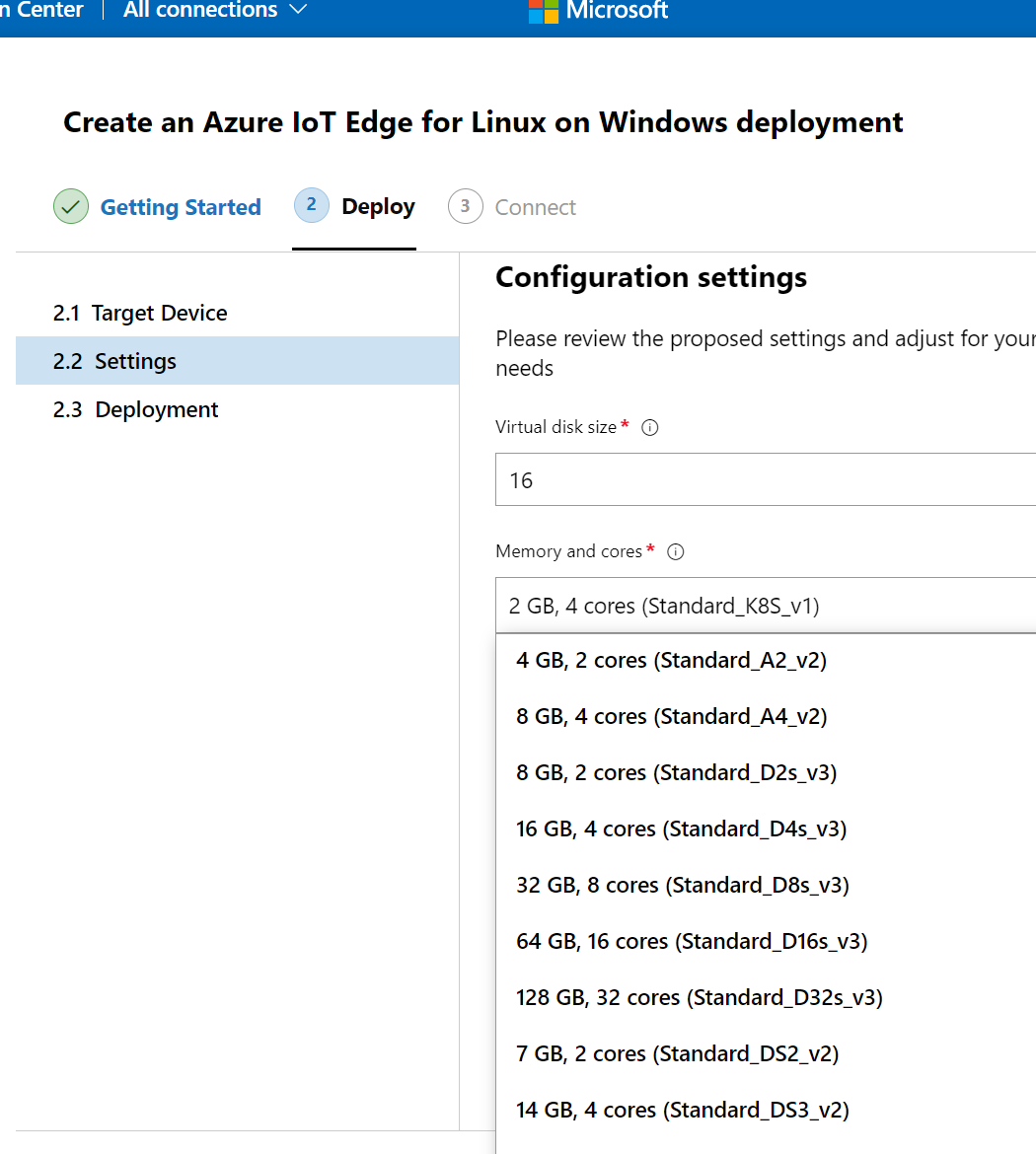Open the Connect step
Screen dimensions: 1036x1154
click(x=536, y=207)
